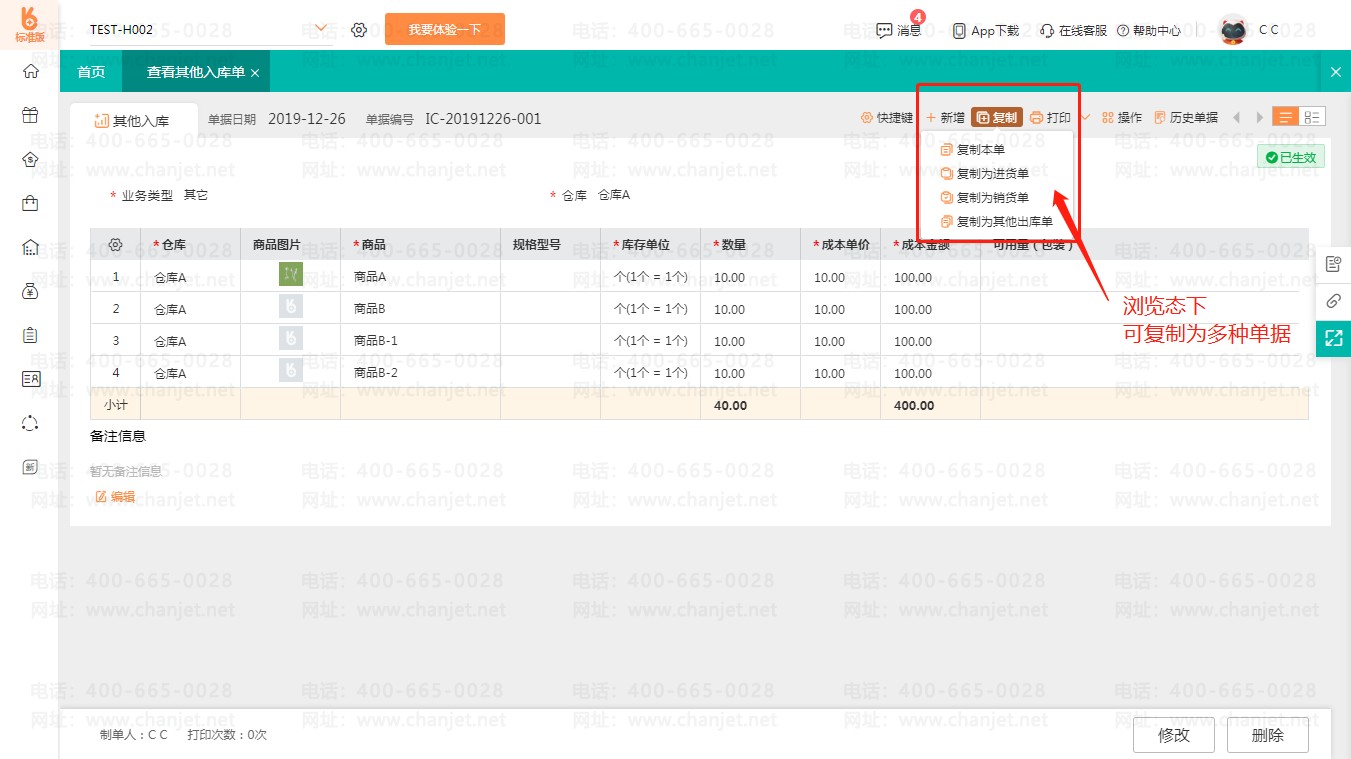The image size is (1351, 759).
Task: Click the 已生效 status badge
Action: click(x=1291, y=157)
